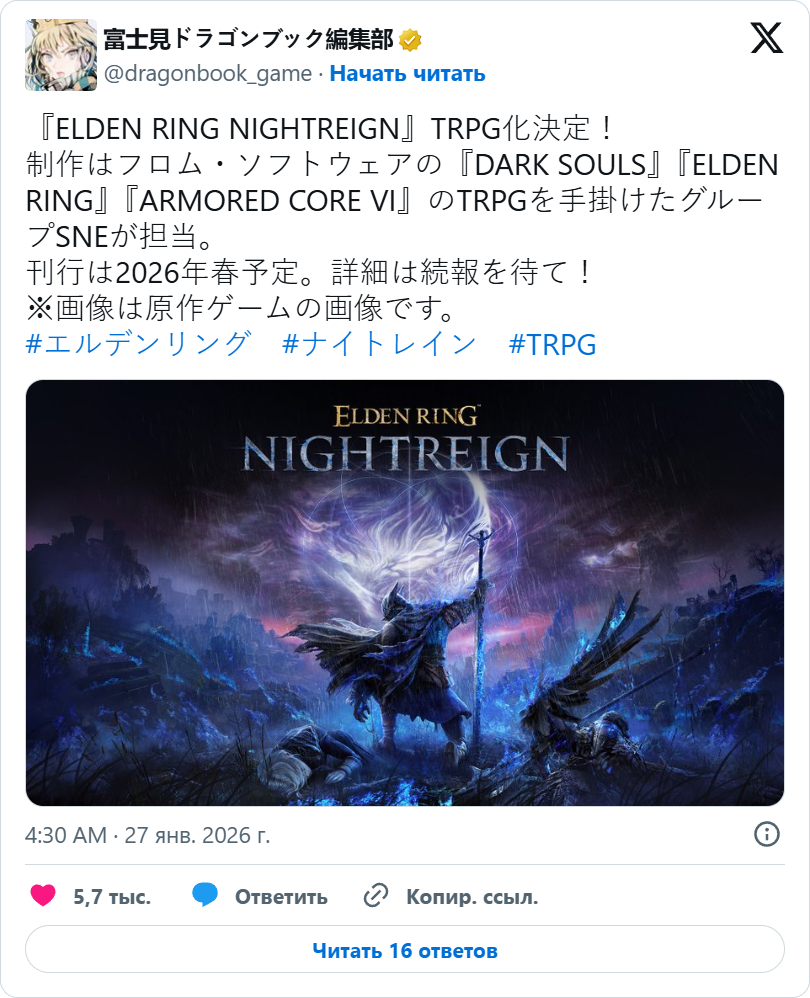Click the Ответить reply label
The image size is (810, 998).
(281, 896)
